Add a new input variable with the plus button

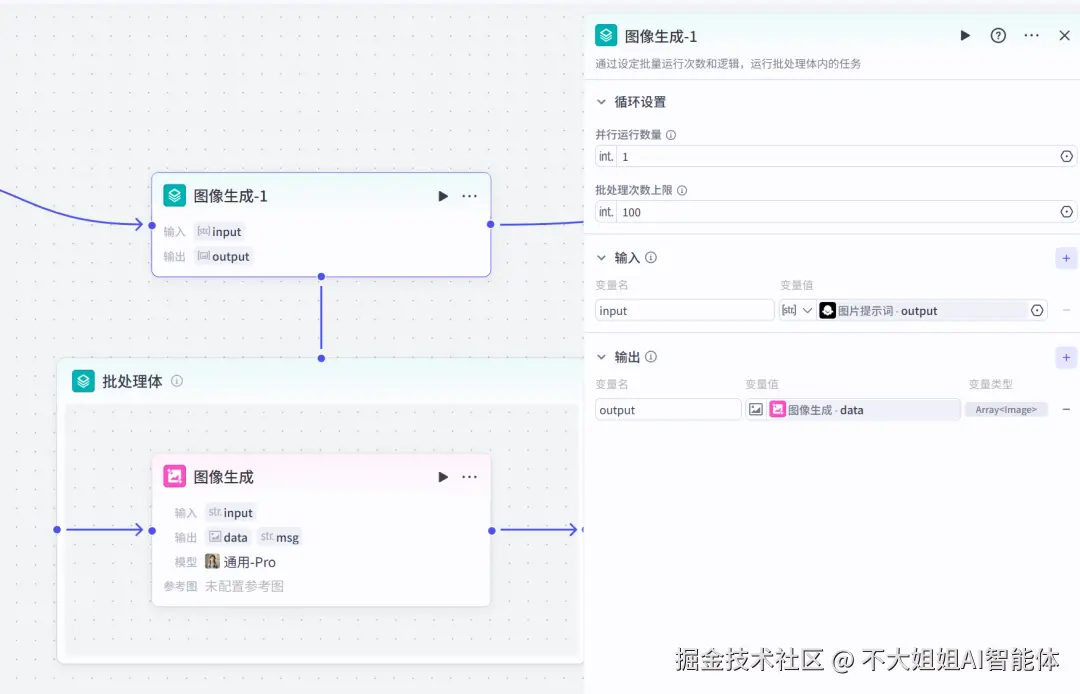coord(1065,258)
